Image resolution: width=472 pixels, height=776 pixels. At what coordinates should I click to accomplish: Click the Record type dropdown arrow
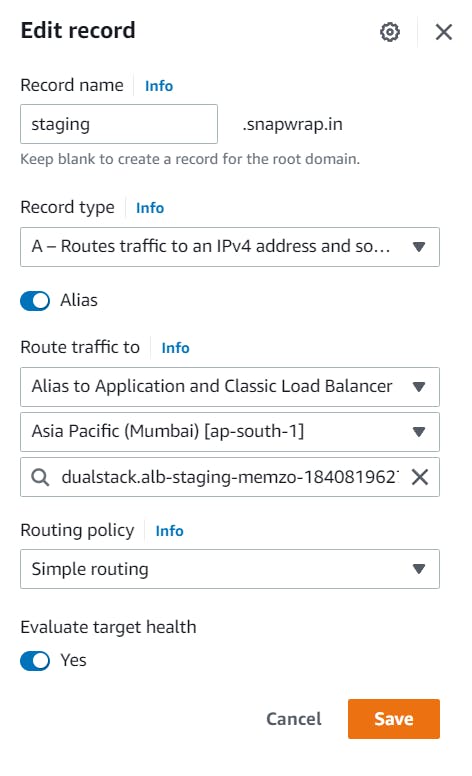[x=419, y=246]
